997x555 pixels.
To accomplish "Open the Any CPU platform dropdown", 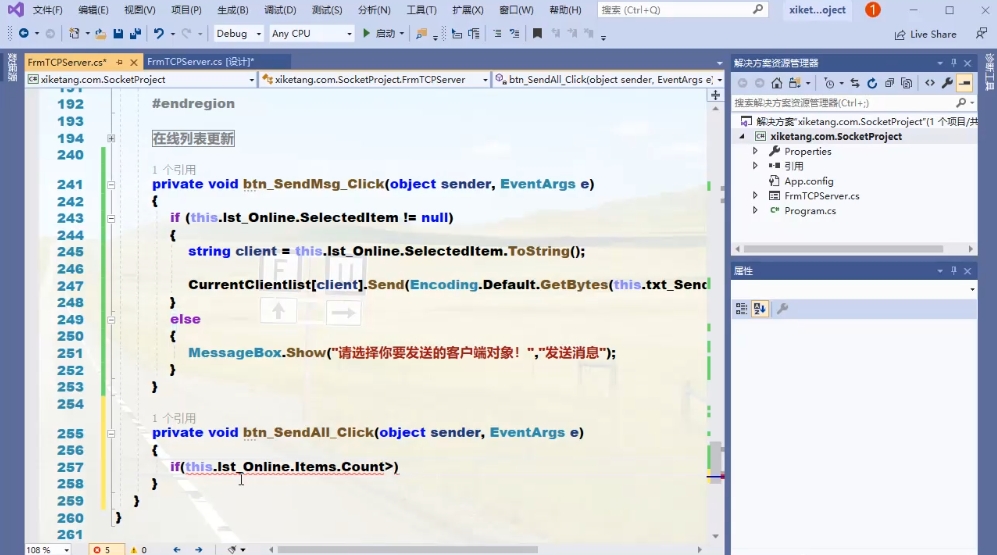I will point(312,33).
